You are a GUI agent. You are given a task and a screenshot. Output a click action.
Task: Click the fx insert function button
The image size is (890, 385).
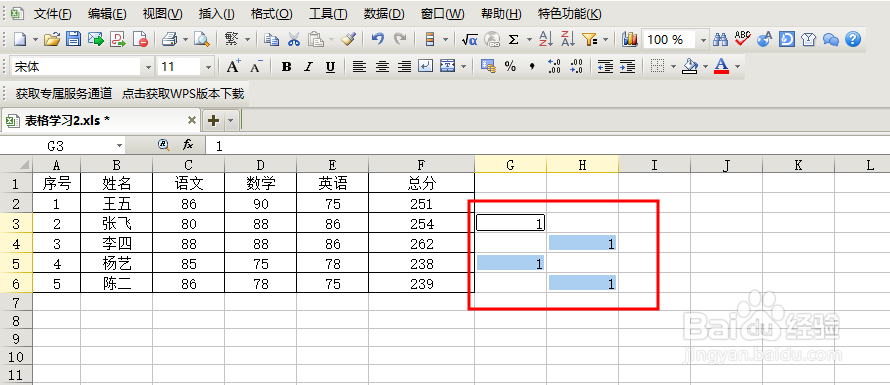pos(188,146)
